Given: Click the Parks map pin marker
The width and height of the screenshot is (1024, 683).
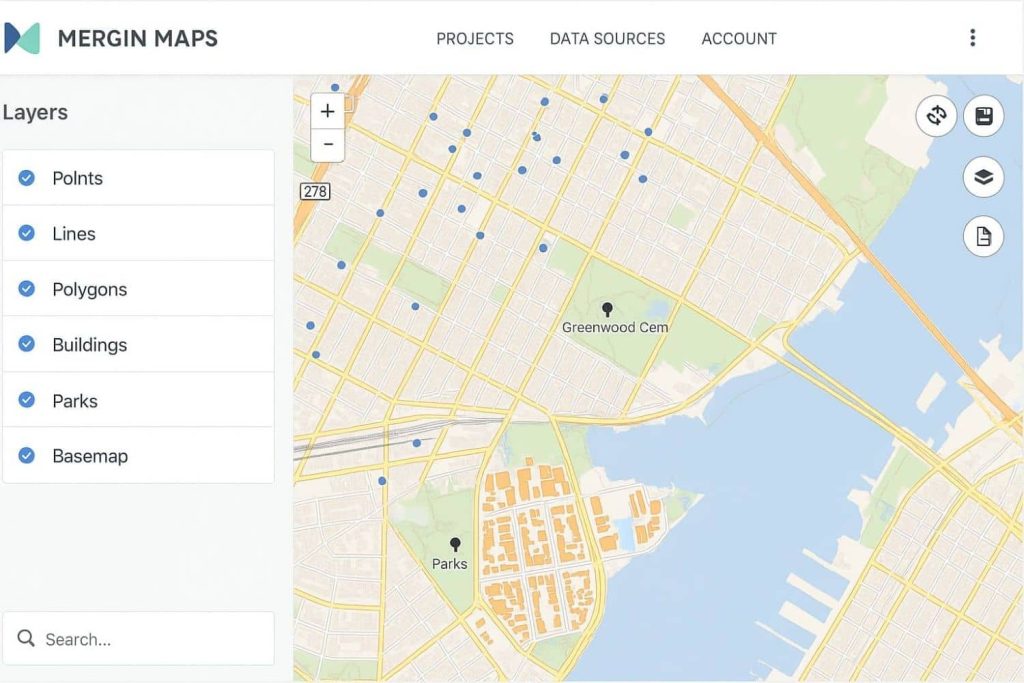Looking at the screenshot, I should click(455, 544).
